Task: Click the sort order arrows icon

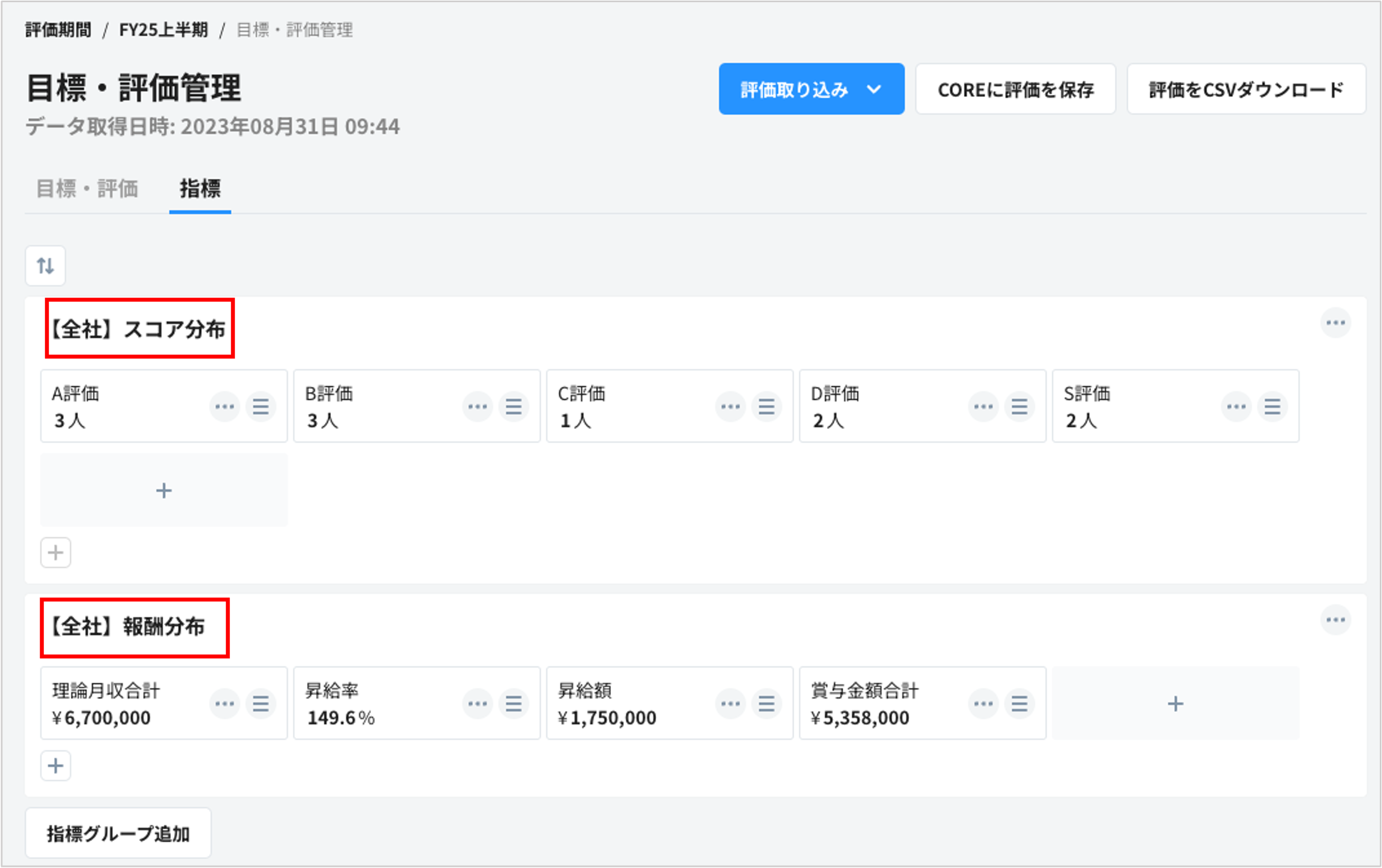Action: tap(45, 266)
